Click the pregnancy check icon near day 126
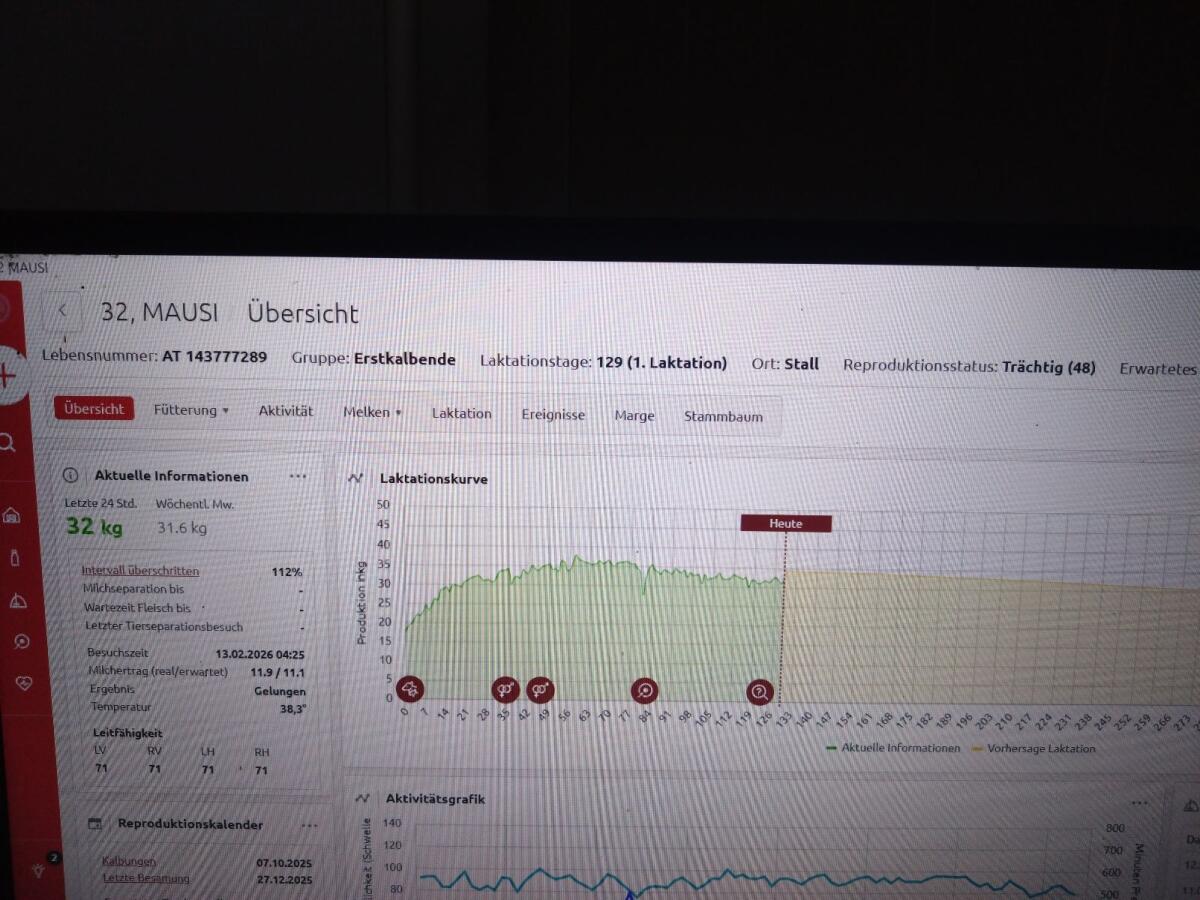Viewport: 1200px width, 900px height. point(760,691)
